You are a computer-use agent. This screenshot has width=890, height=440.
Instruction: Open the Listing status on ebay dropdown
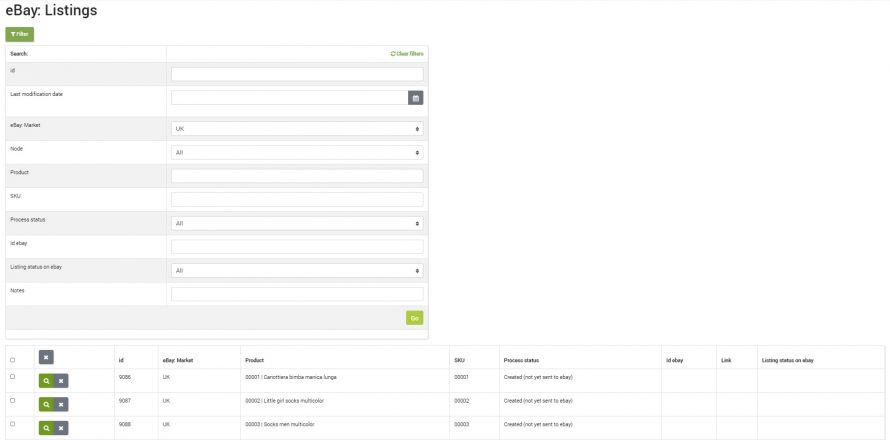297,271
